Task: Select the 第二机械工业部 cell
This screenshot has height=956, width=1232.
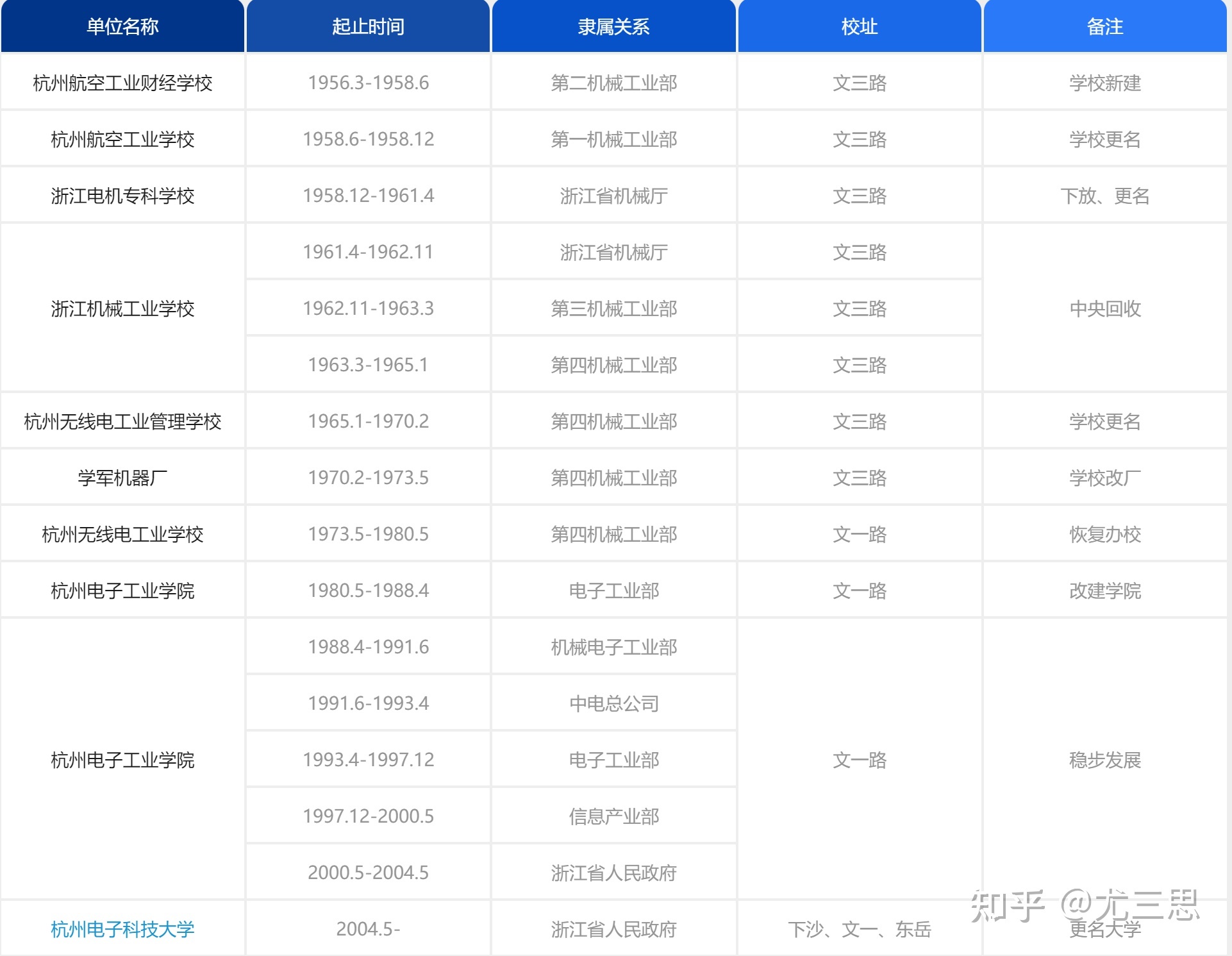Action: coord(614,82)
